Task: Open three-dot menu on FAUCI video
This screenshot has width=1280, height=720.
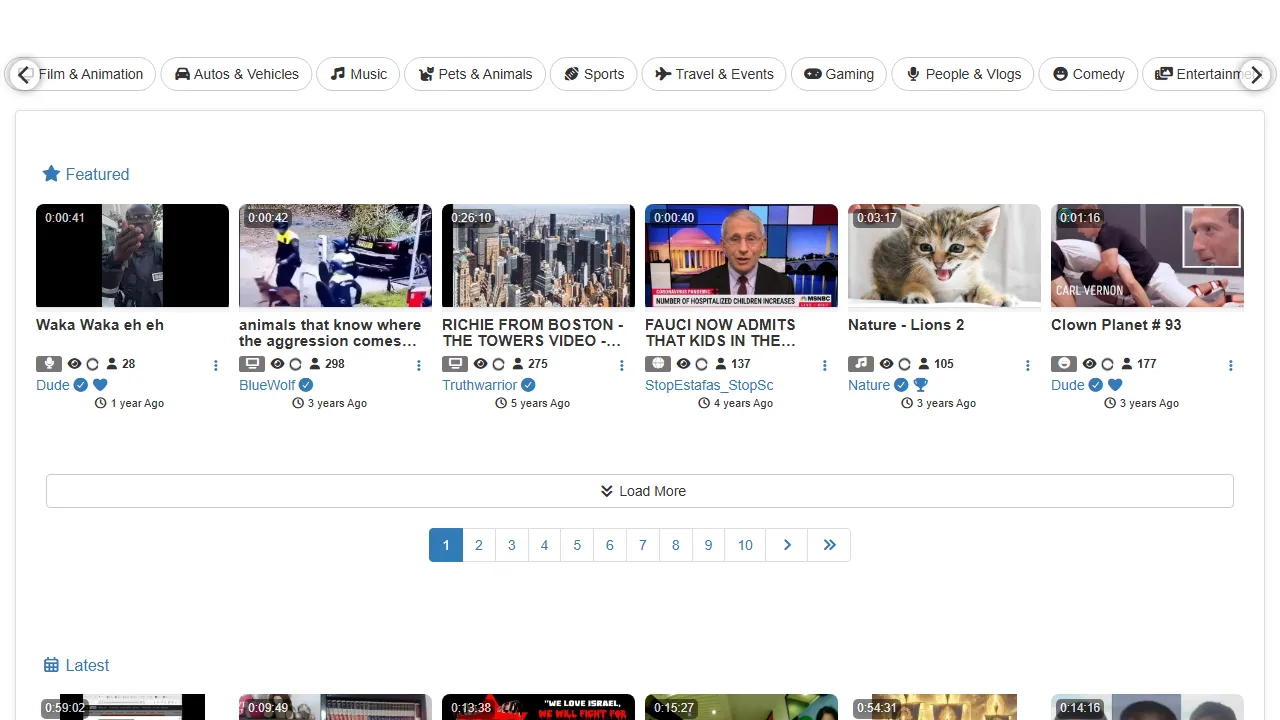Action: pos(824,365)
